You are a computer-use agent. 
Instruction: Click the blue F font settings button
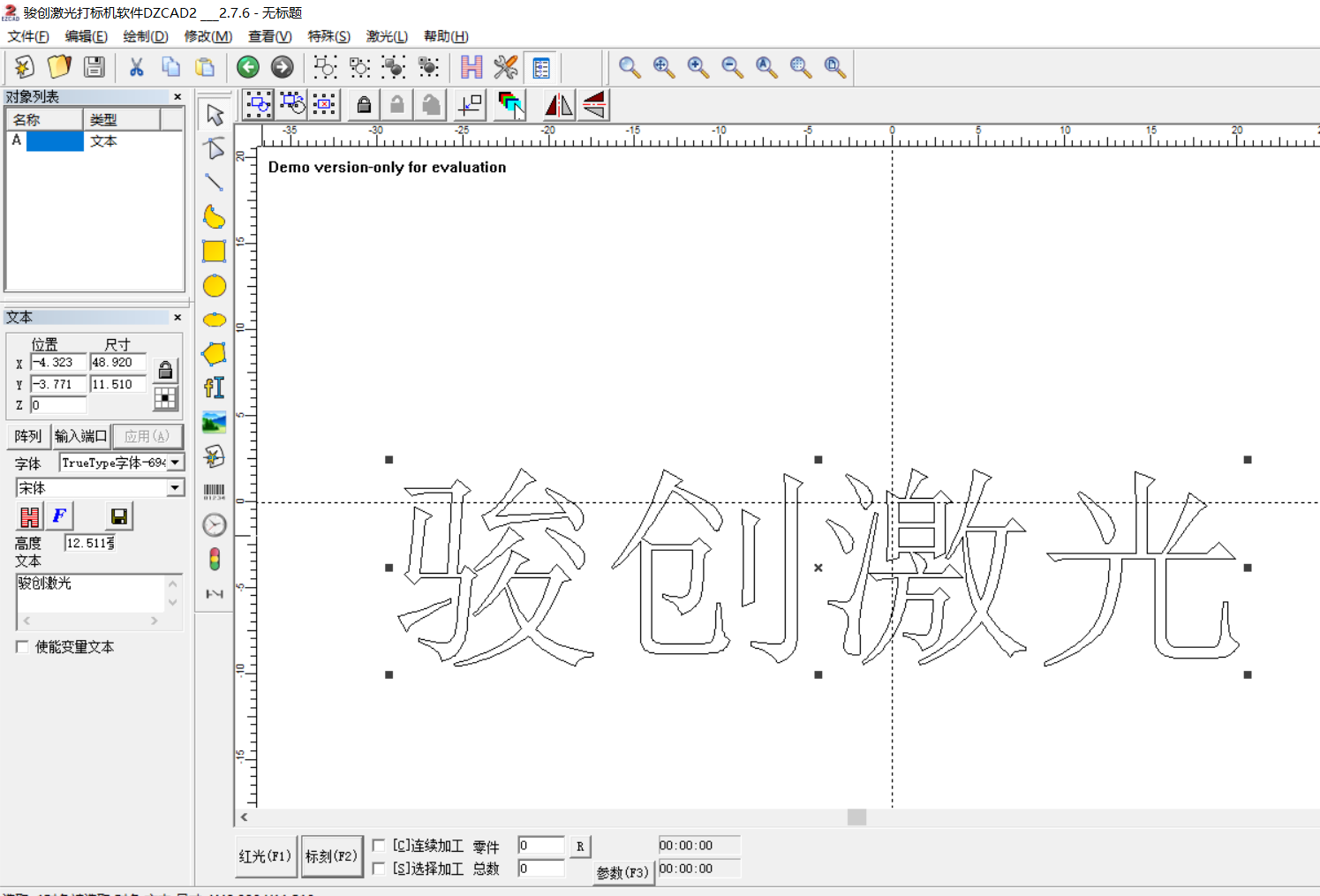[x=59, y=516]
